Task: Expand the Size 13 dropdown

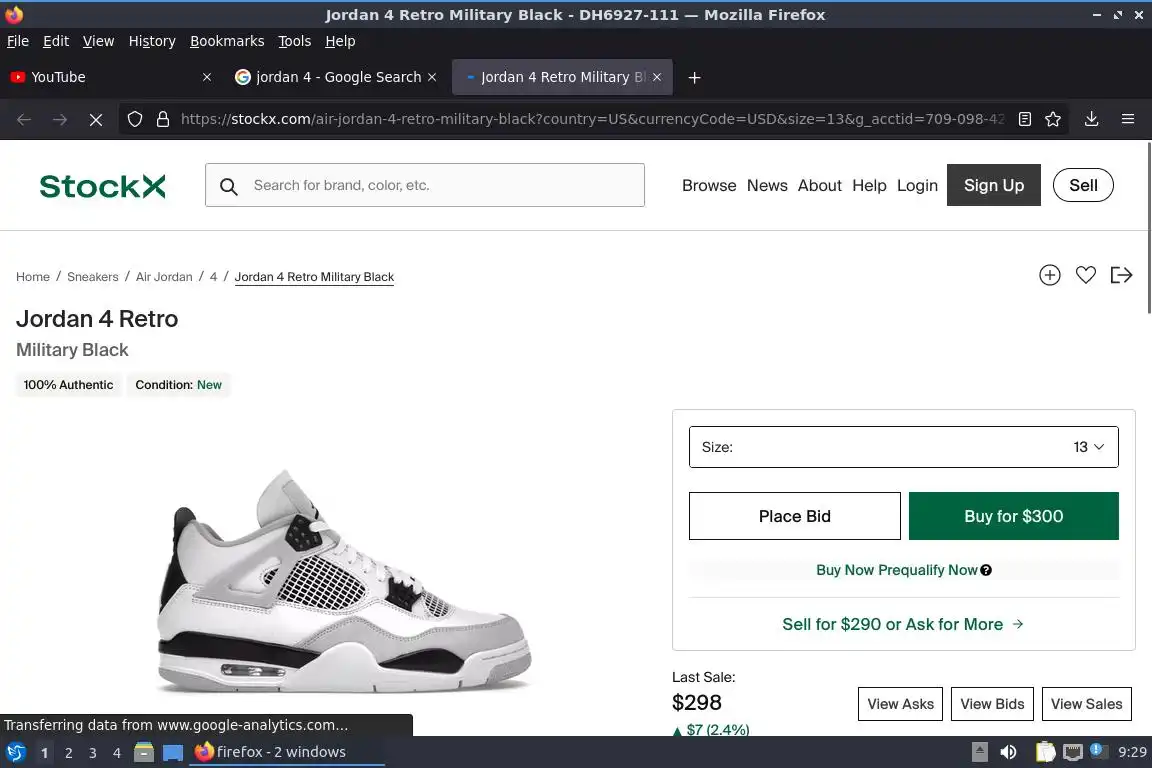Action: pos(904,447)
